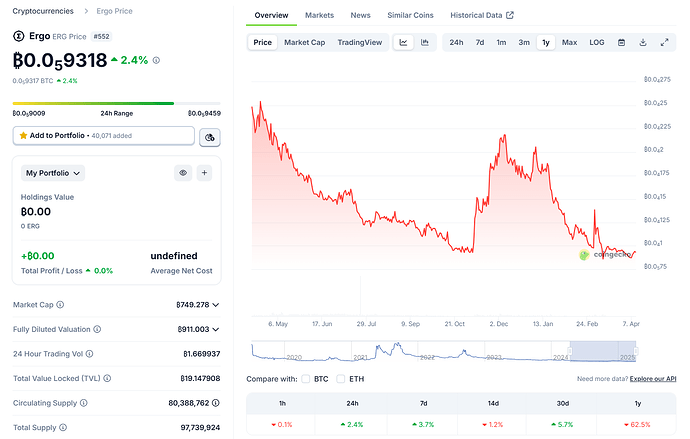Screen dimensions: 690x439
Task: Switch to line chart view icon
Action: (403, 42)
